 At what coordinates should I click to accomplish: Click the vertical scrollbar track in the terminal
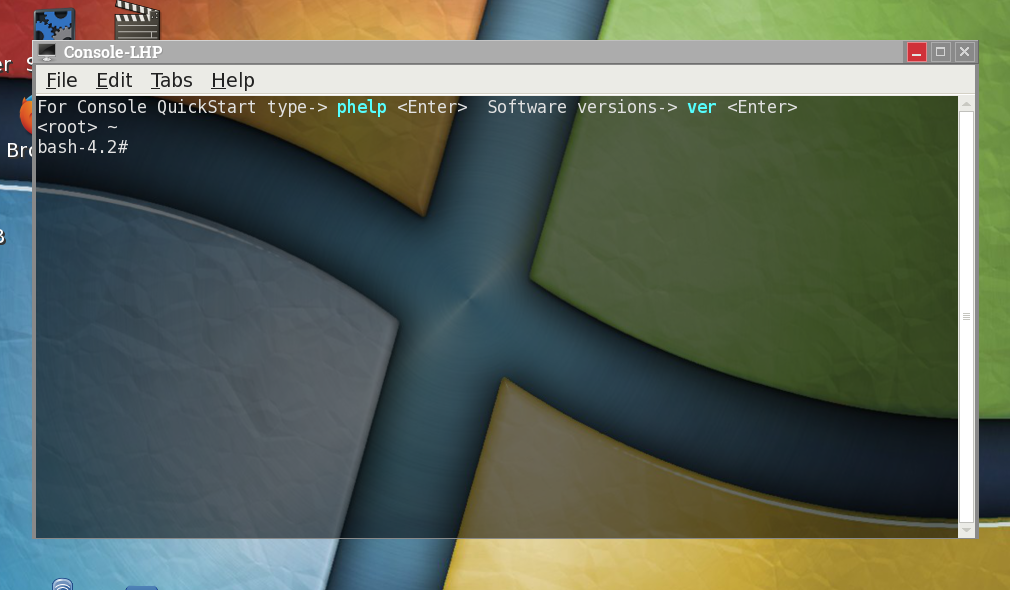[966, 317]
